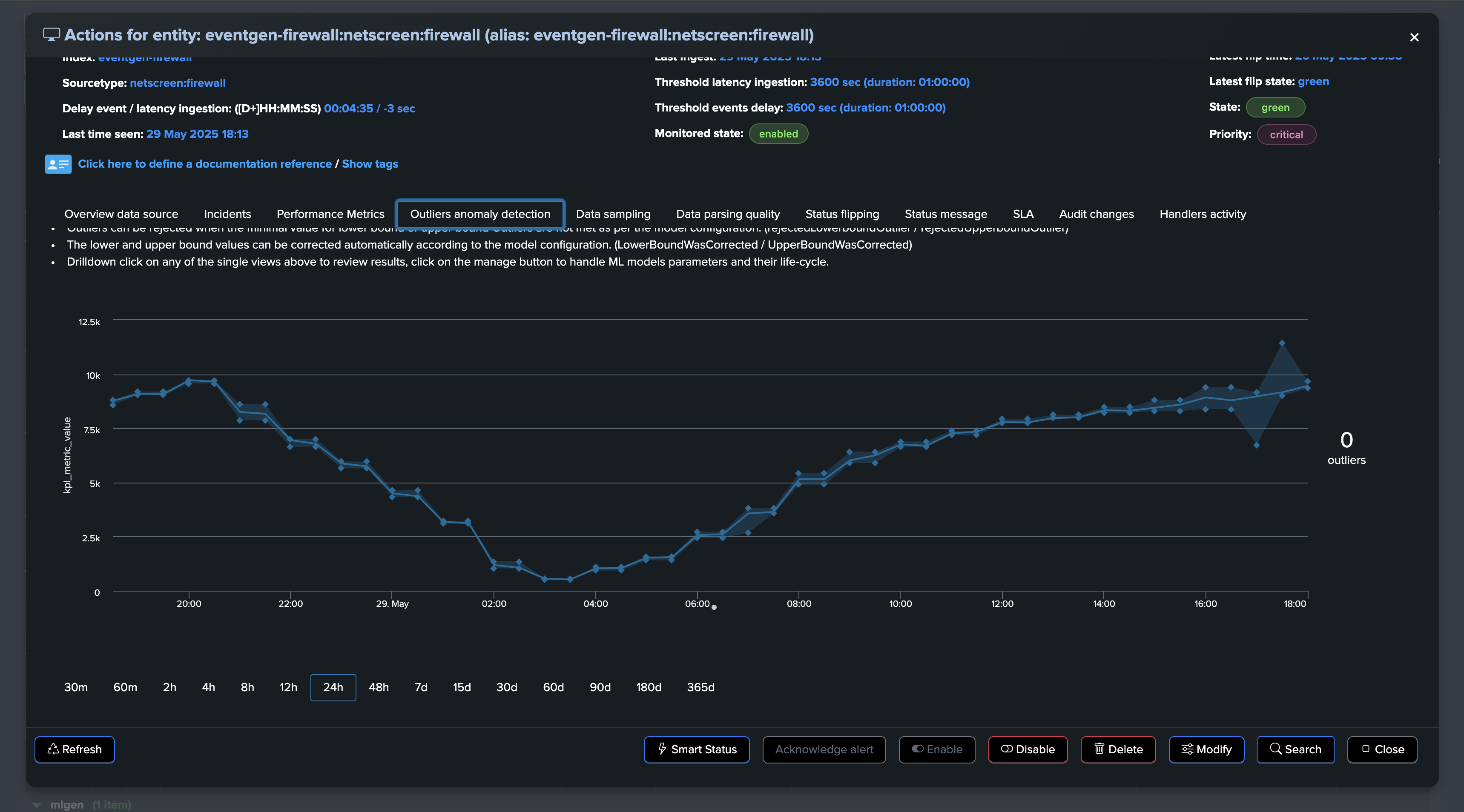
Task: Click define a documentation reference link
Action: pos(204,164)
